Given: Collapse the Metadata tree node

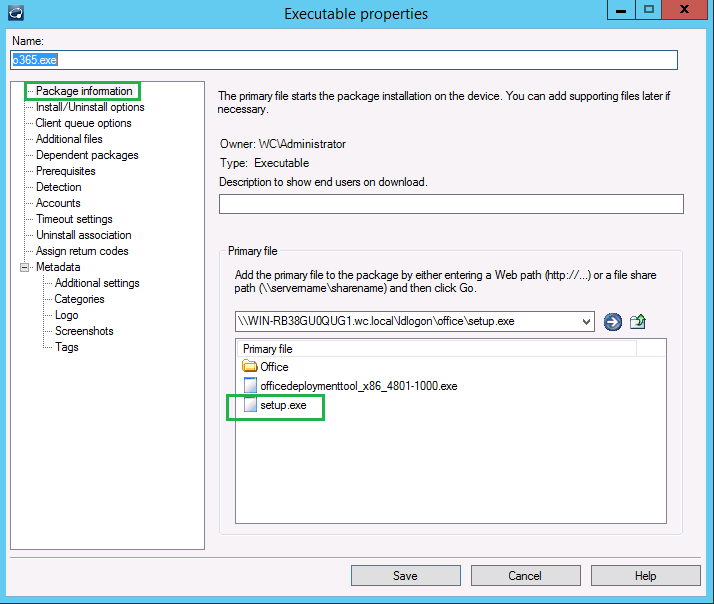Looking at the screenshot, I should [x=24, y=267].
